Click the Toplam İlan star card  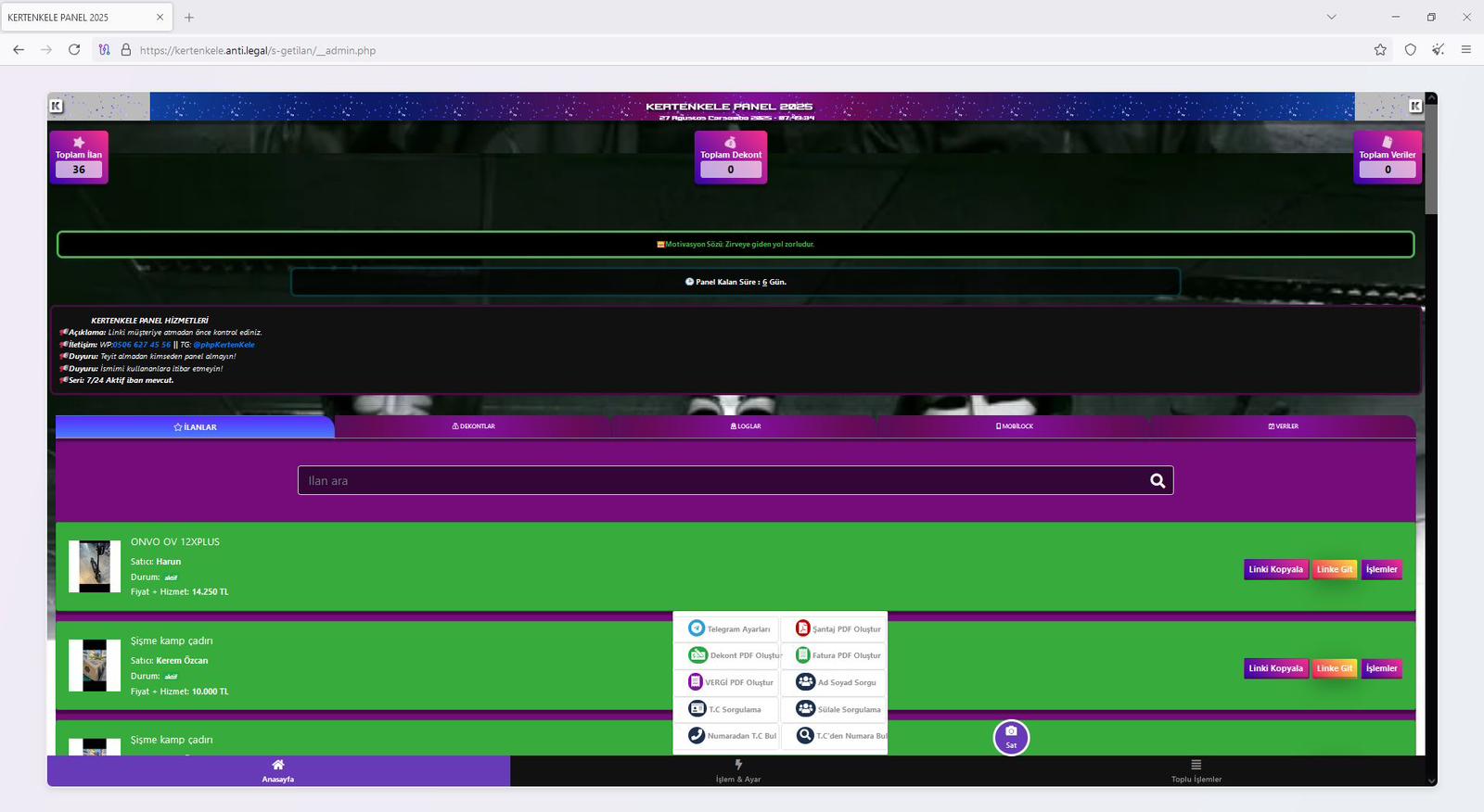click(79, 158)
